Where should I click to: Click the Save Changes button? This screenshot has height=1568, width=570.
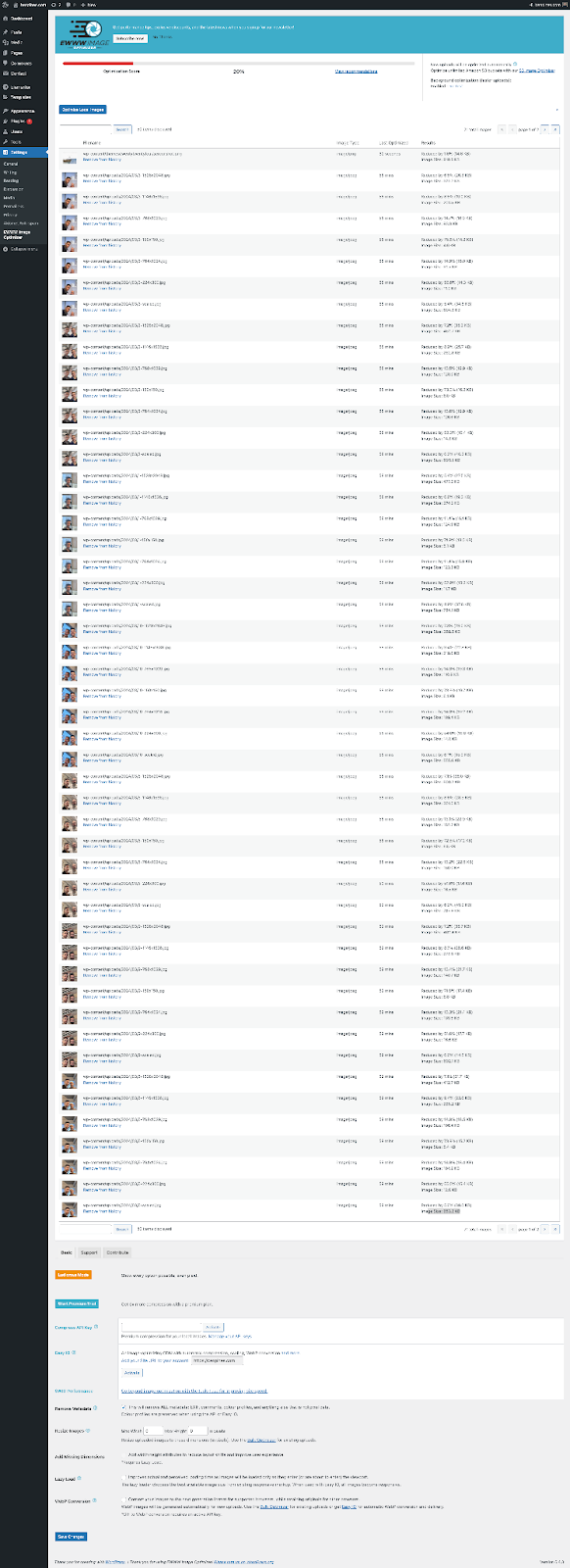(x=71, y=1537)
